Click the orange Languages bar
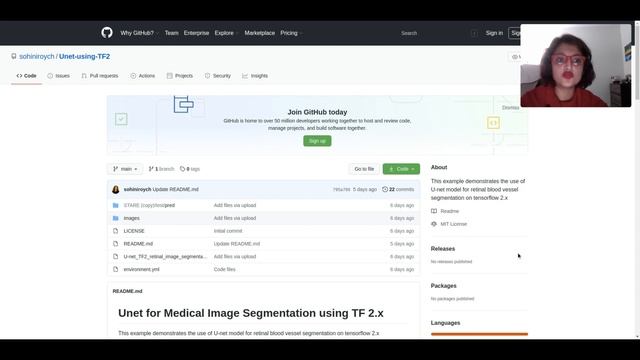 (479, 334)
